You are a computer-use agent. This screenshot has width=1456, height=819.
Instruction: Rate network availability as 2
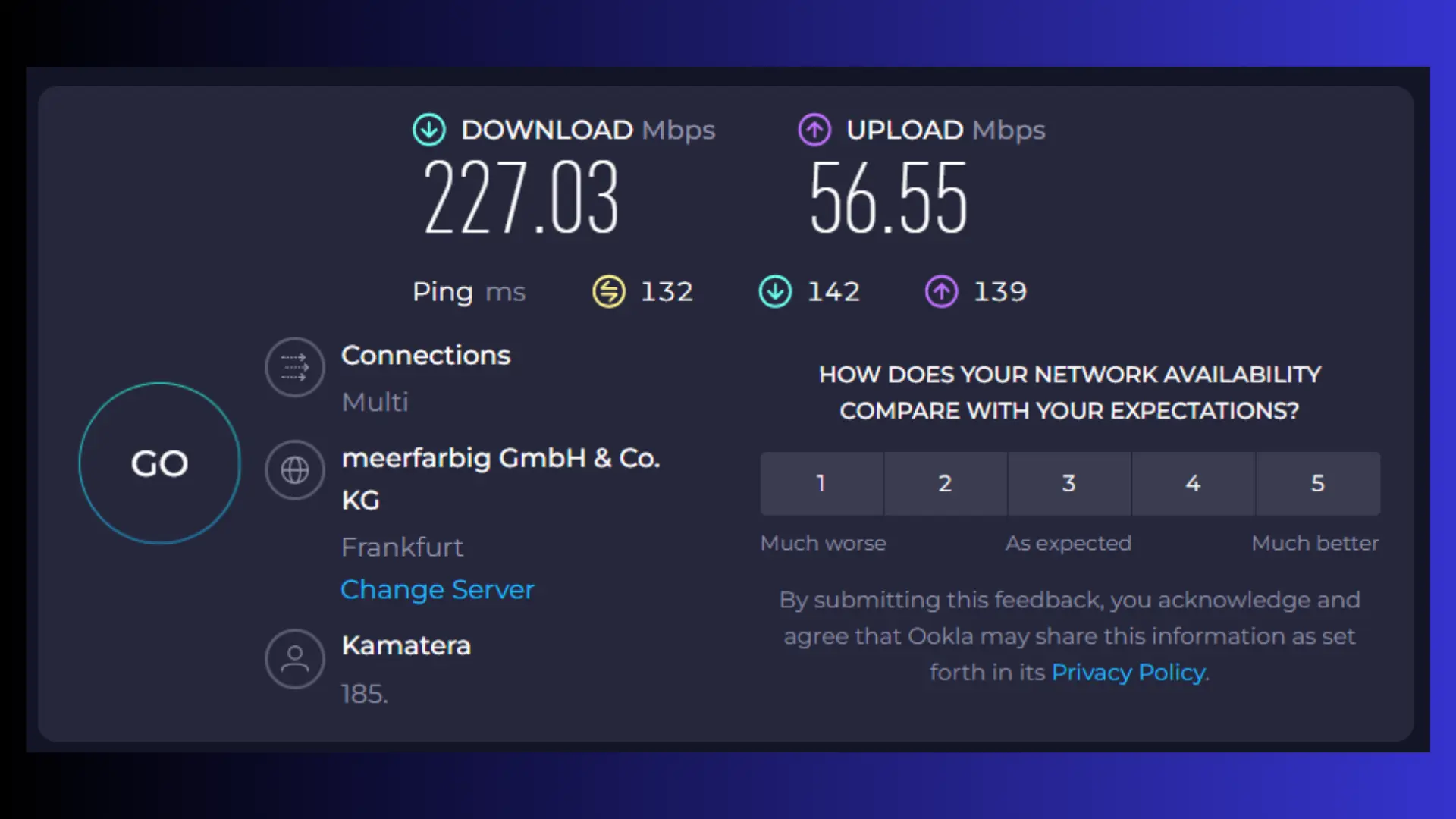pos(945,483)
